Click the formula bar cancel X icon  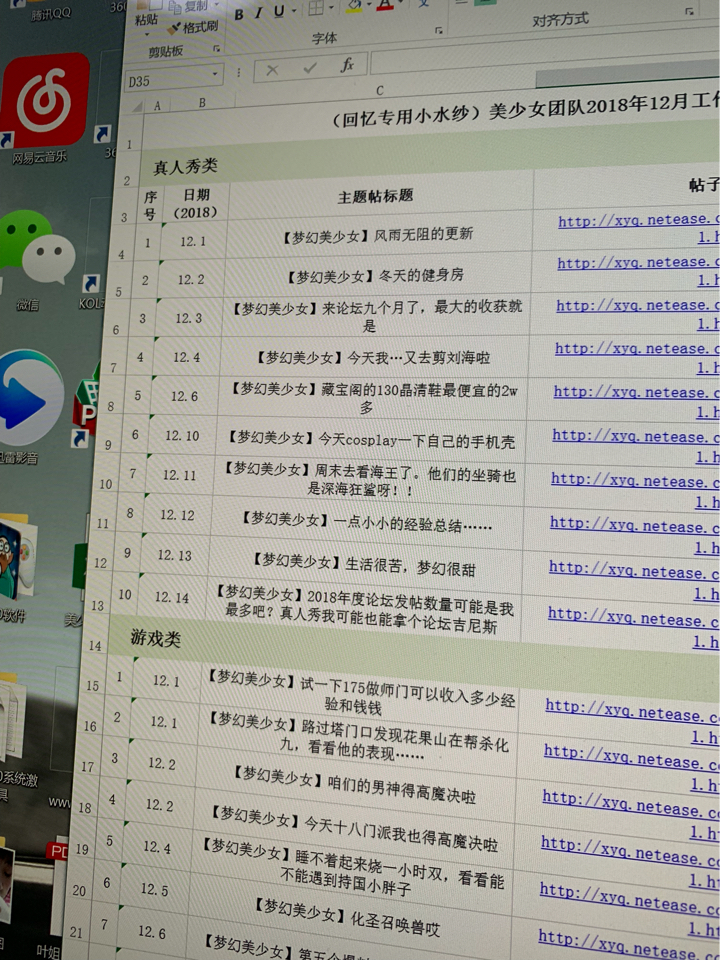tap(271, 69)
